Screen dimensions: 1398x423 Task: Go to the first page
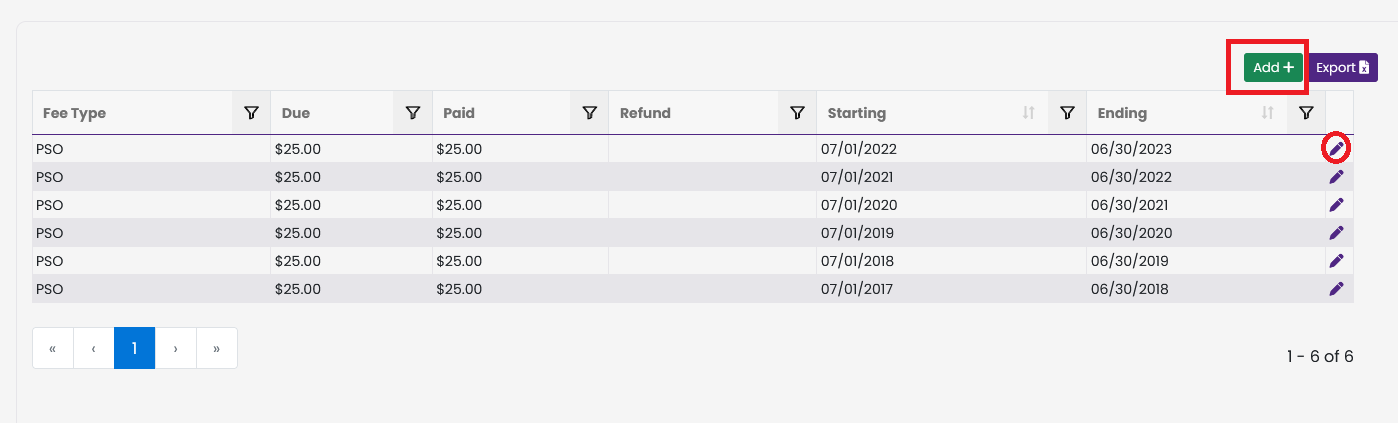[x=53, y=348]
